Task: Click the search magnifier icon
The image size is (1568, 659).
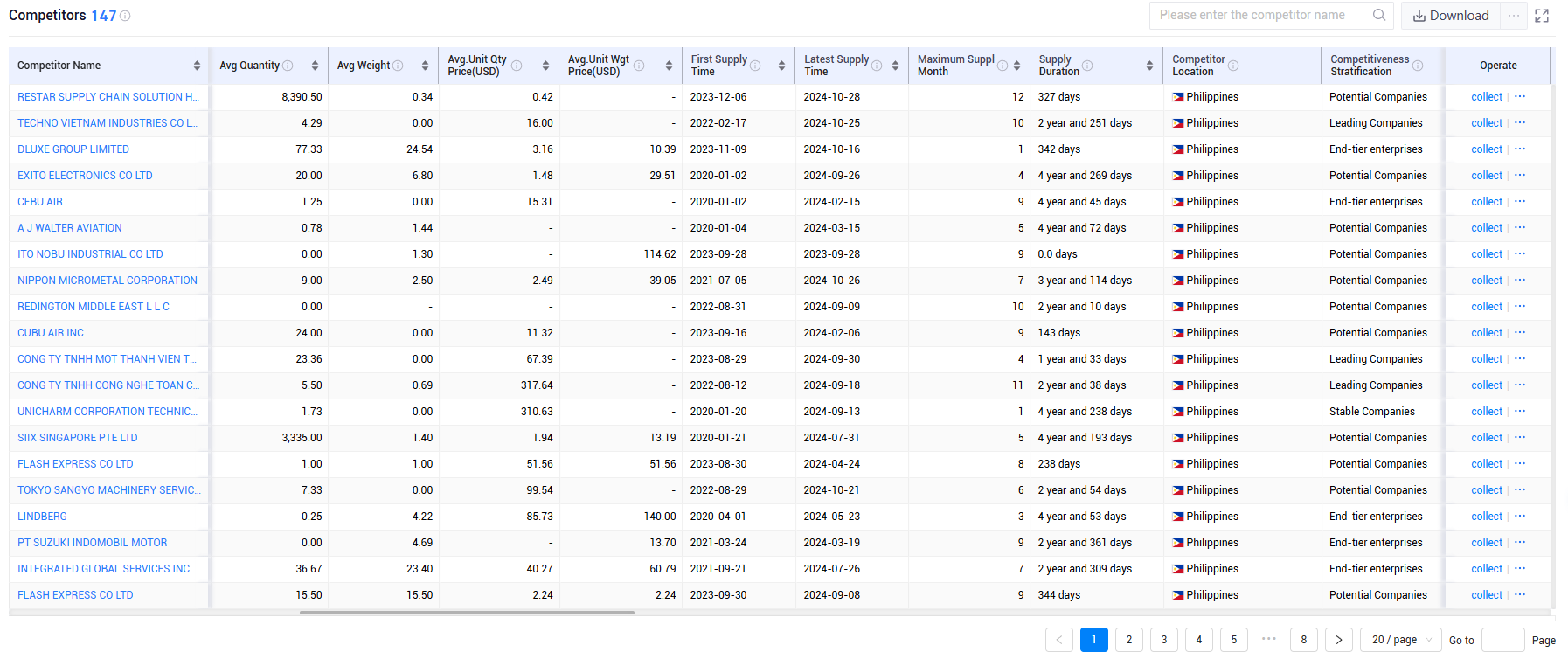Action: (1379, 15)
